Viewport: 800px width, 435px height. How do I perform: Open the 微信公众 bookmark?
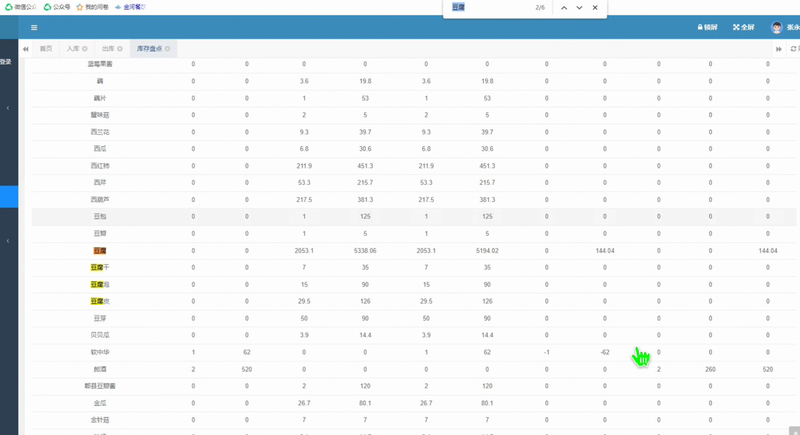[21, 7]
